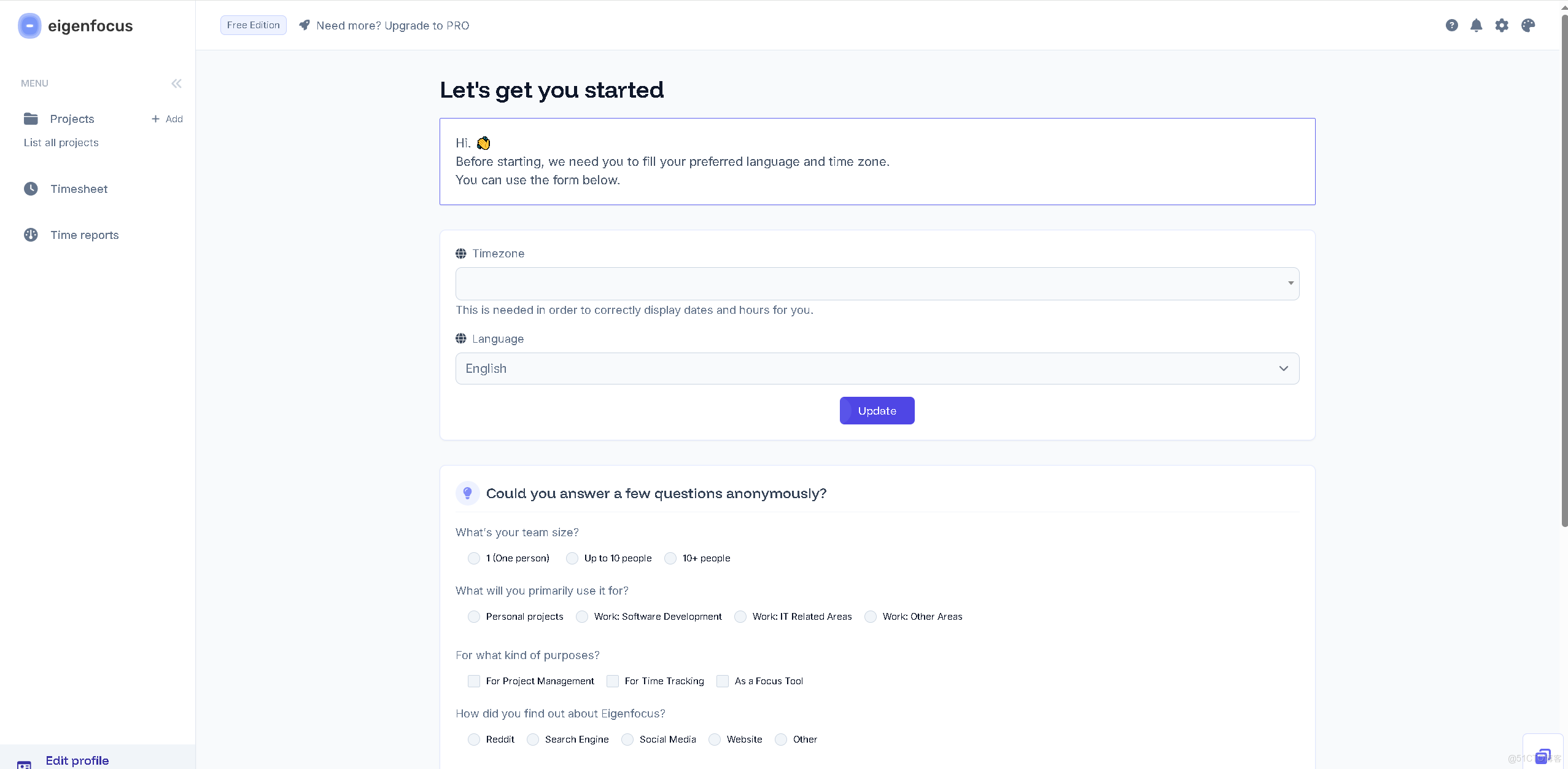Open the notifications bell
The width and height of the screenshot is (1568, 769).
click(1477, 25)
